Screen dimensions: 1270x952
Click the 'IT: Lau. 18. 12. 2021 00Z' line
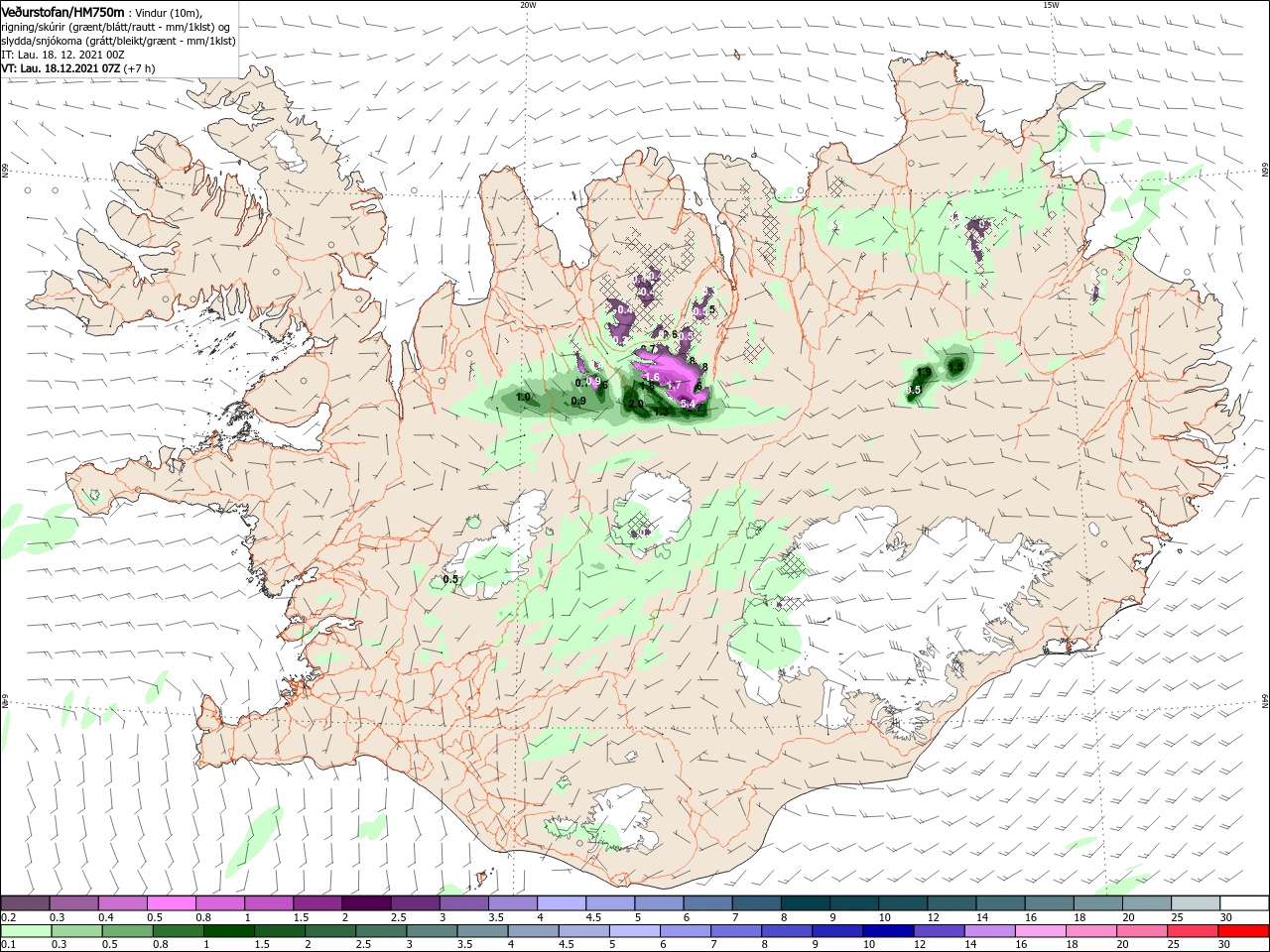point(62,55)
